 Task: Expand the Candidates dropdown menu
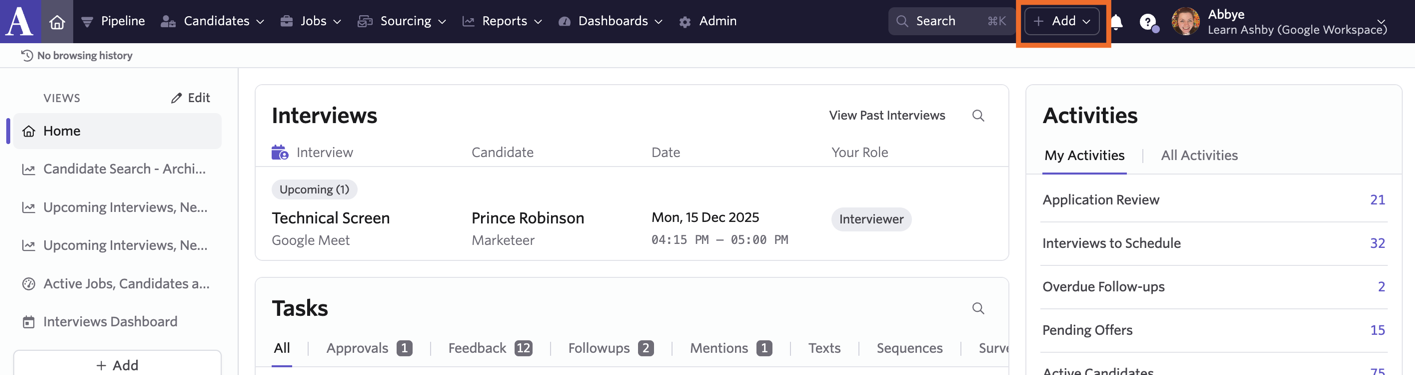212,21
